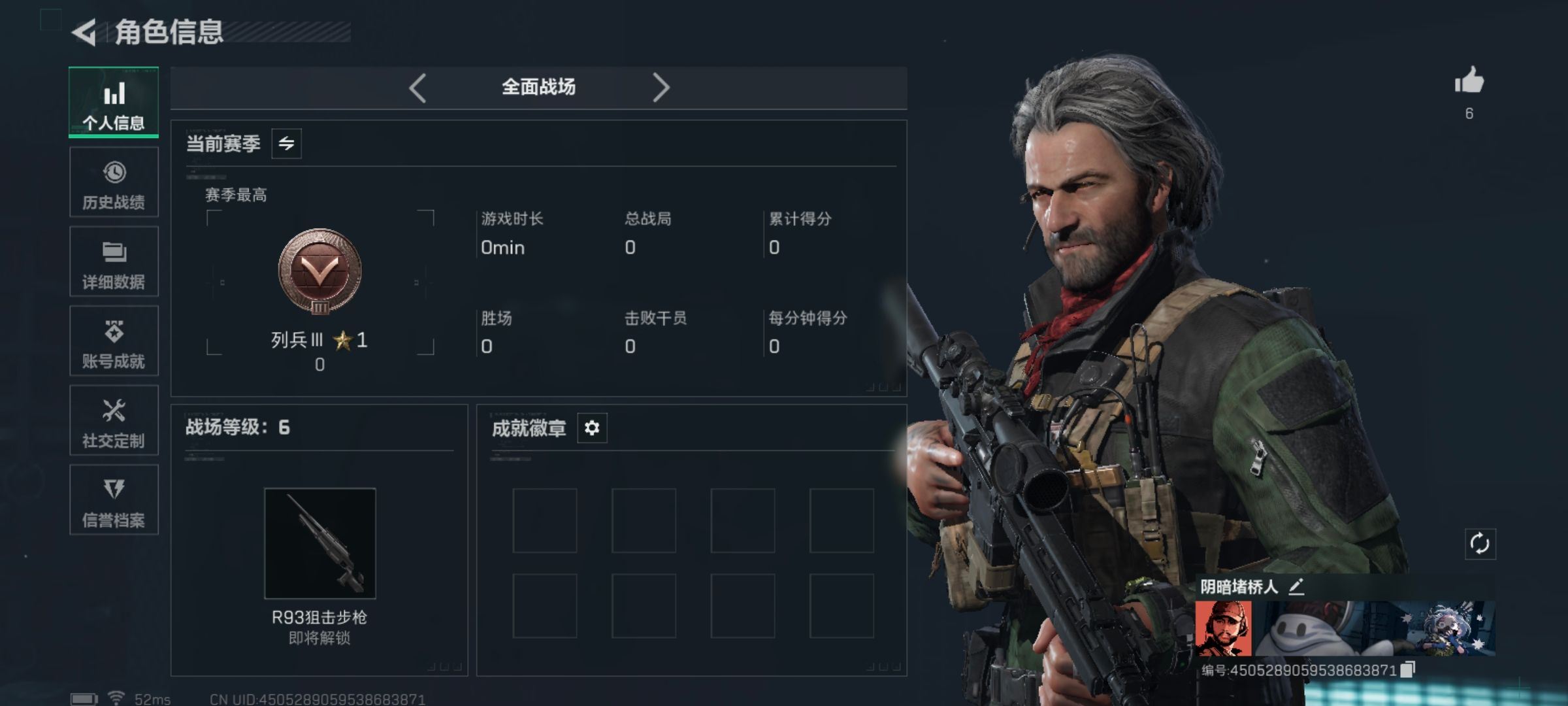Open the 个人信息 tab
Image resolution: width=1568 pixels, height=706 pixels.
[x=114, y=102]
